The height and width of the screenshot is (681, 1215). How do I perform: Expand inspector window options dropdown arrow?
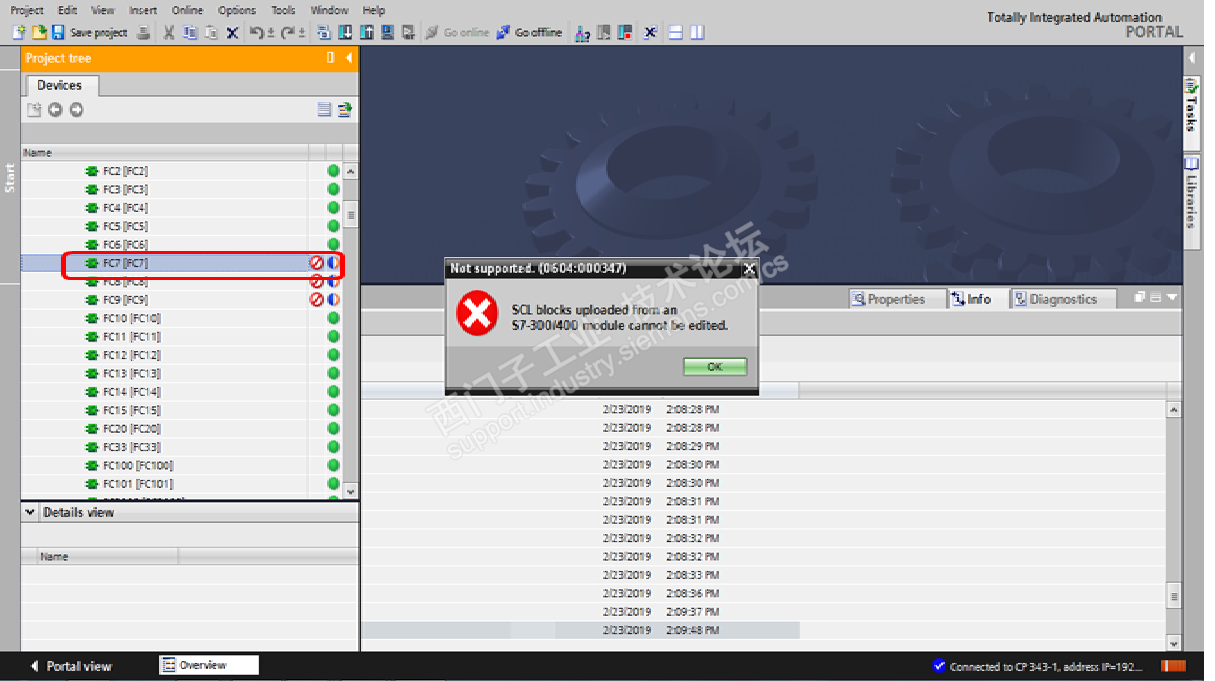click(x=1172, y=298)
